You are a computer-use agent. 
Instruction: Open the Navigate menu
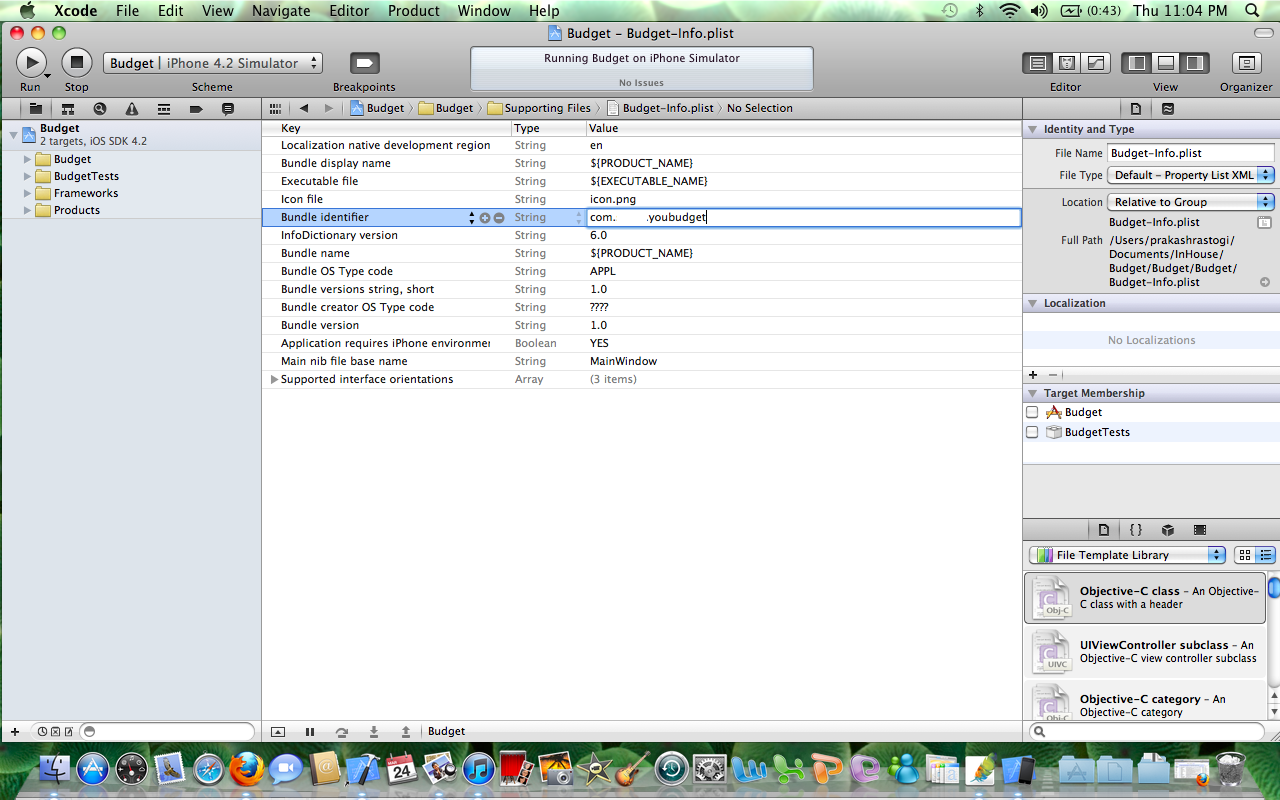click(x=281, y=11)
